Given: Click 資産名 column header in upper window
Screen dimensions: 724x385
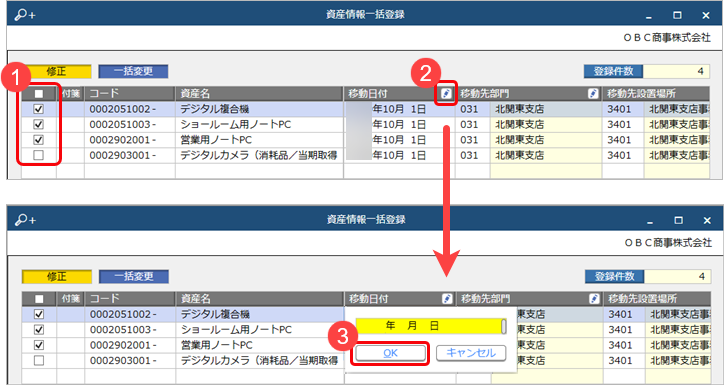Looking at the screenshot, I should (x=259, y=94).
